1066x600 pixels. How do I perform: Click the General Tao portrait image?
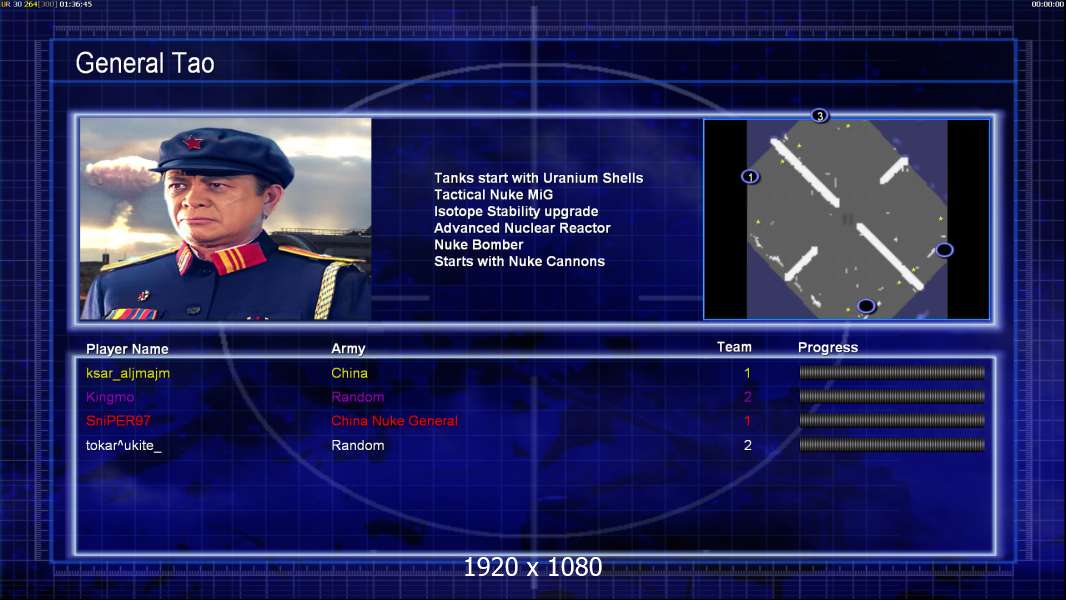click(226, 219)
